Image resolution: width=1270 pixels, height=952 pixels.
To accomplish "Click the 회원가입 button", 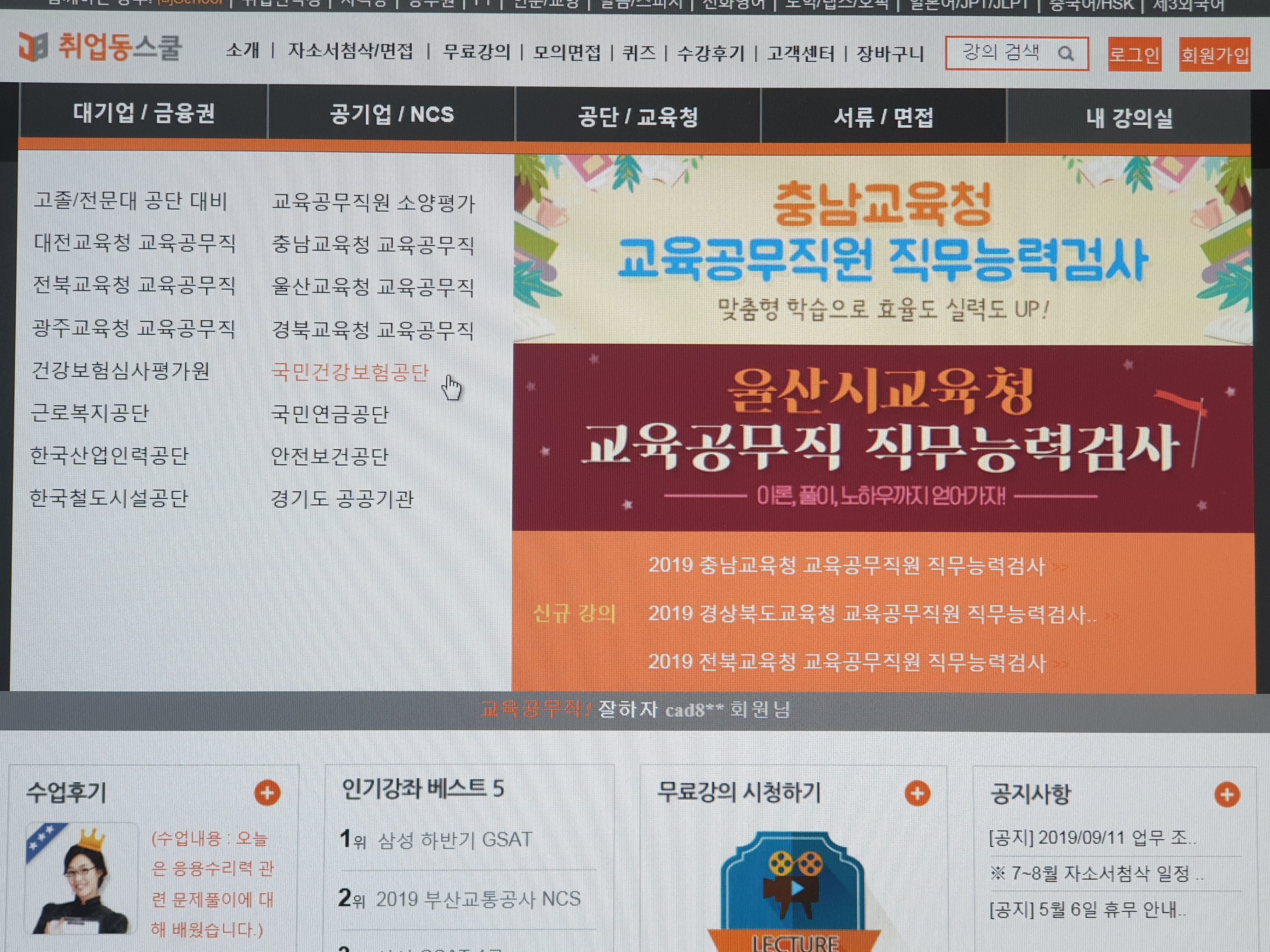I will pos(1214,55).
